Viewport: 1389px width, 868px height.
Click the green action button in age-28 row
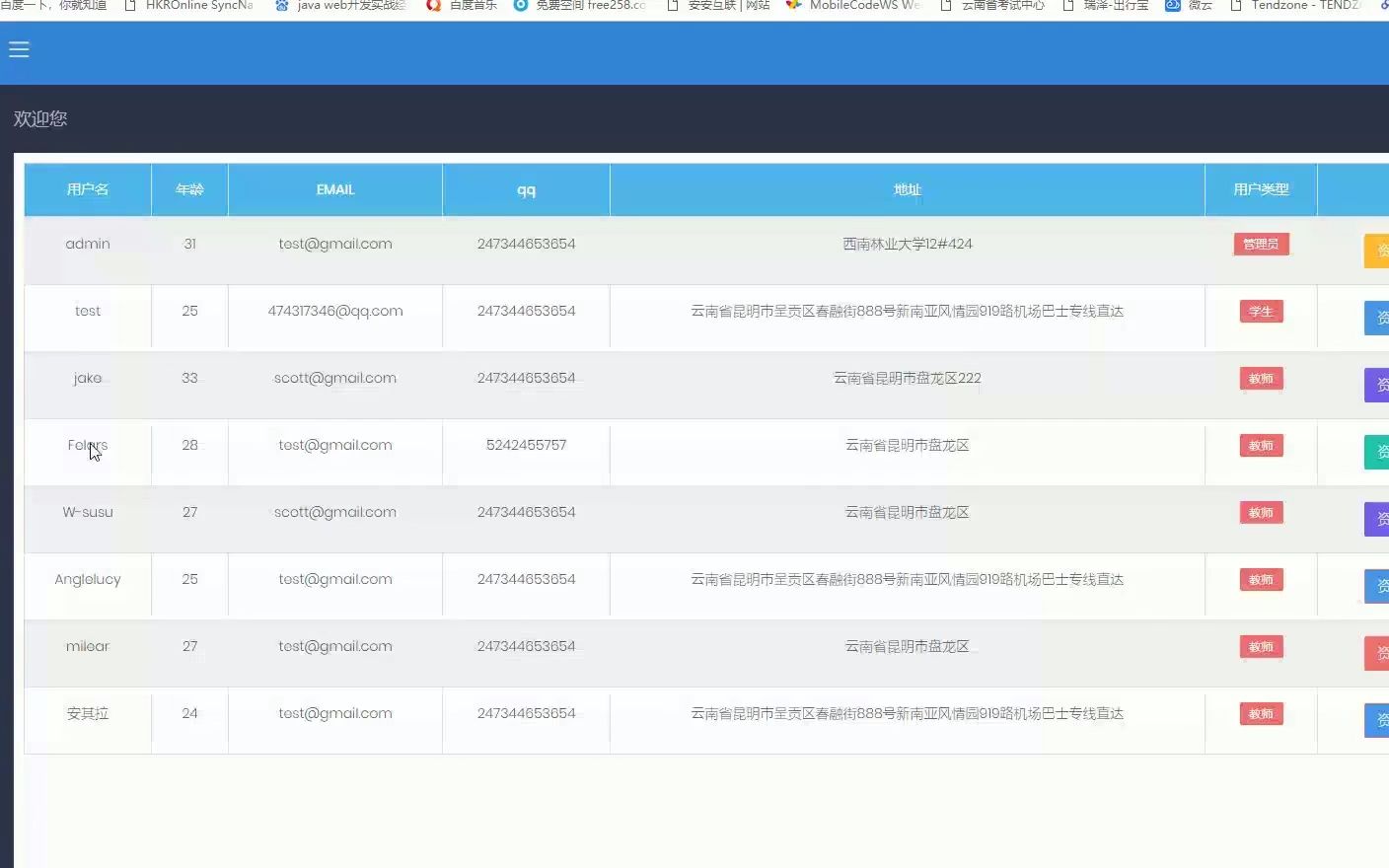pyautogui.click(x=1377, y=452)
